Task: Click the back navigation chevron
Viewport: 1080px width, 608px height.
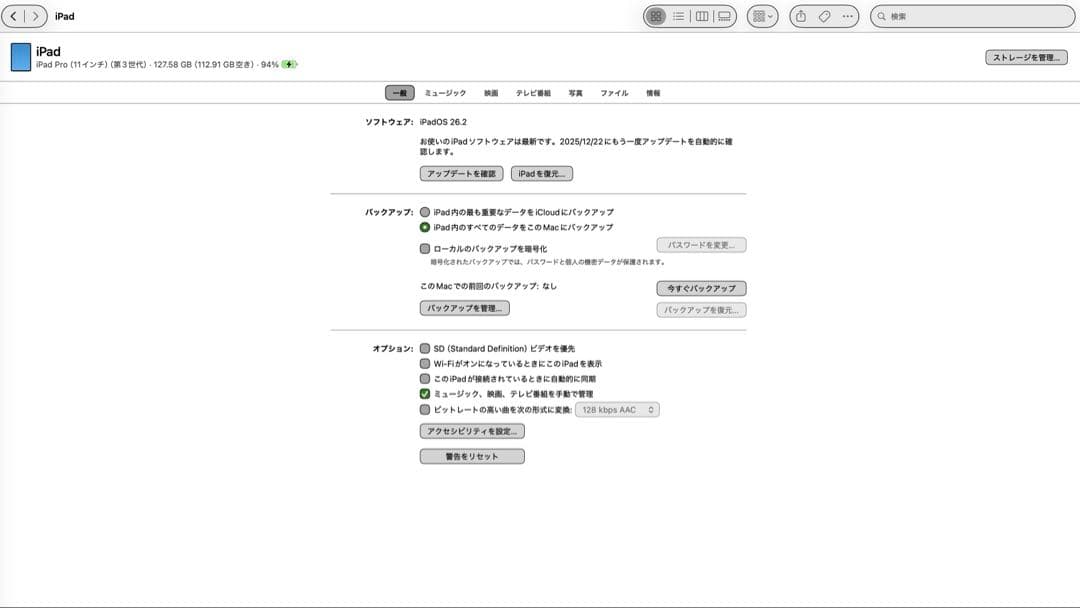Action: (14, 16)
